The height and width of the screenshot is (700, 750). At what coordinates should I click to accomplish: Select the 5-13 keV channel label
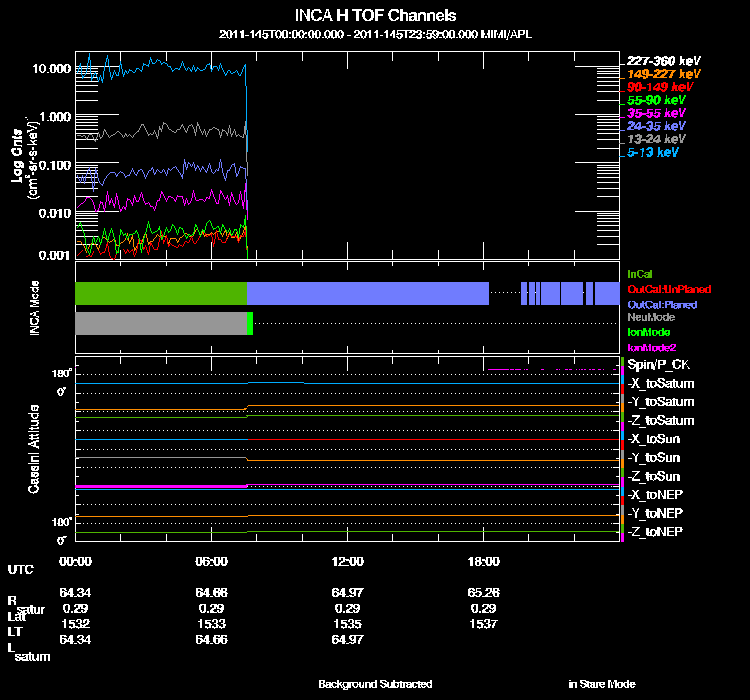(654, 152)
